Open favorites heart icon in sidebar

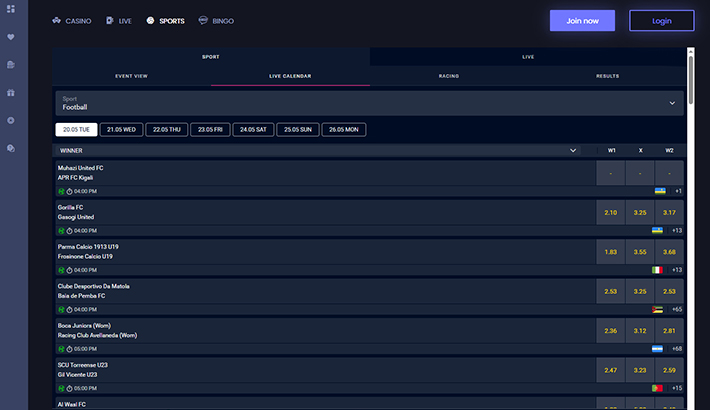11,37
